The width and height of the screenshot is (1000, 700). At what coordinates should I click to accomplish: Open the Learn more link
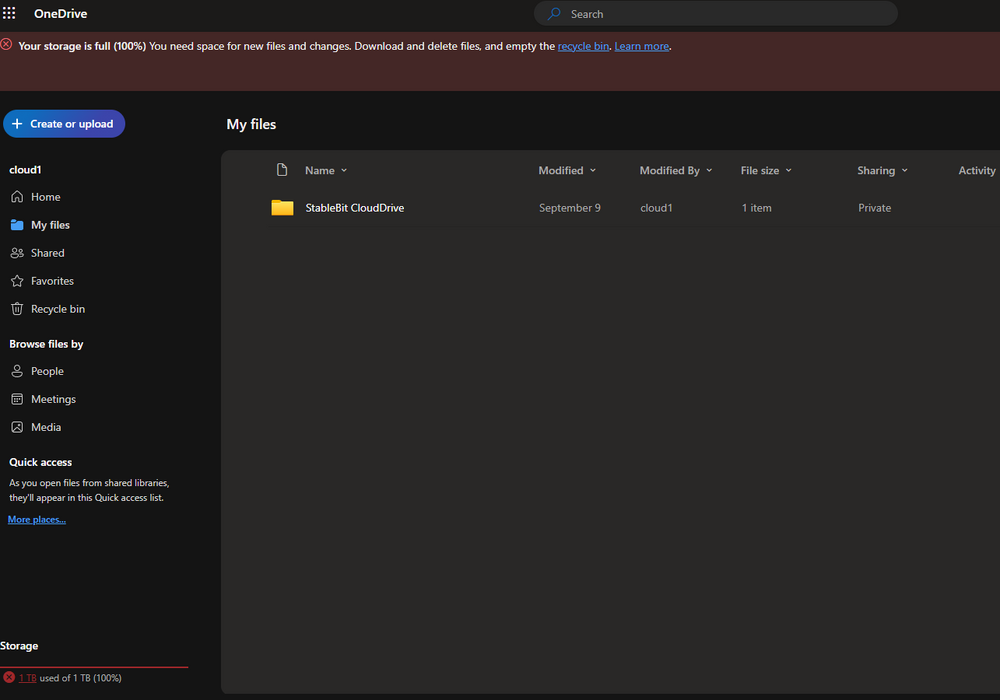[641, 45]
